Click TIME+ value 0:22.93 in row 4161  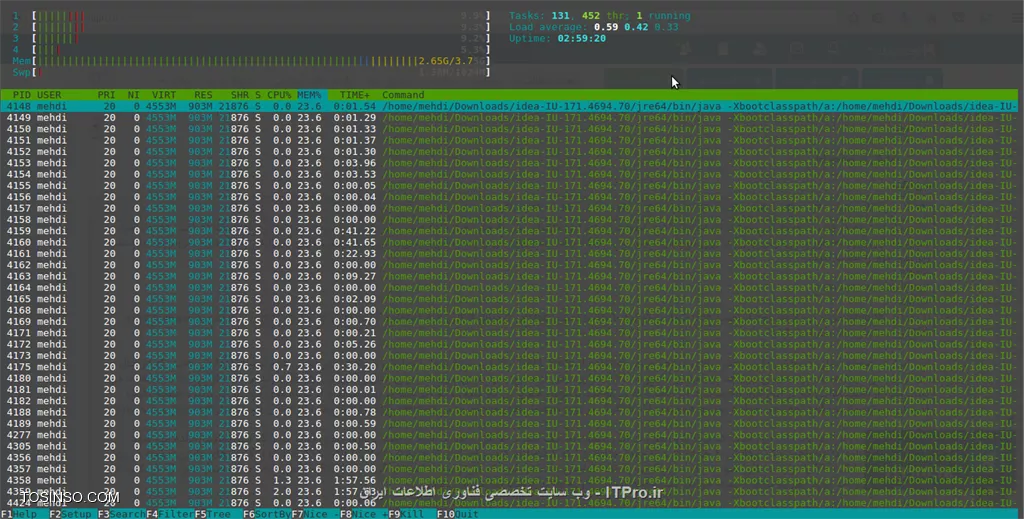click(x=355, y=253)
